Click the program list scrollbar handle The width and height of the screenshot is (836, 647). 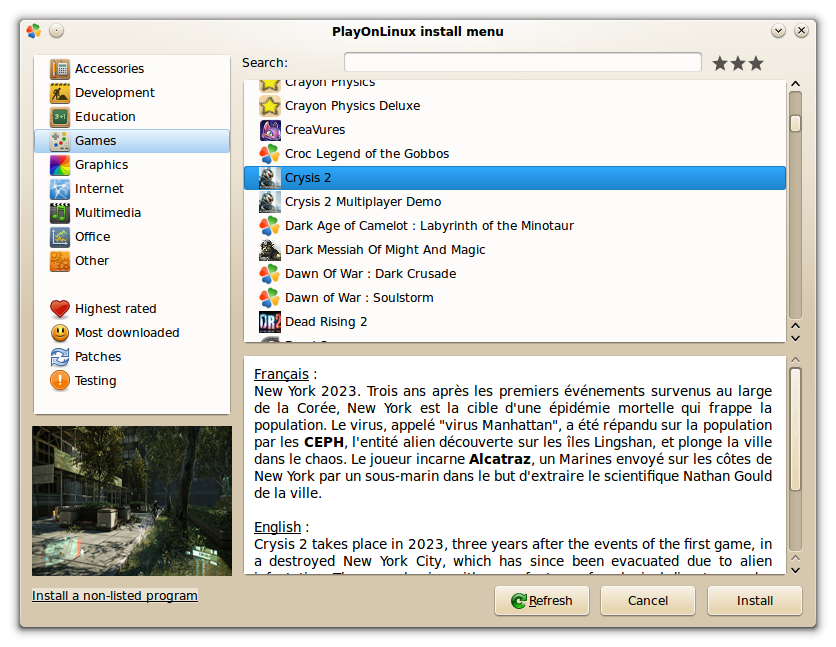tap(795, 123)
